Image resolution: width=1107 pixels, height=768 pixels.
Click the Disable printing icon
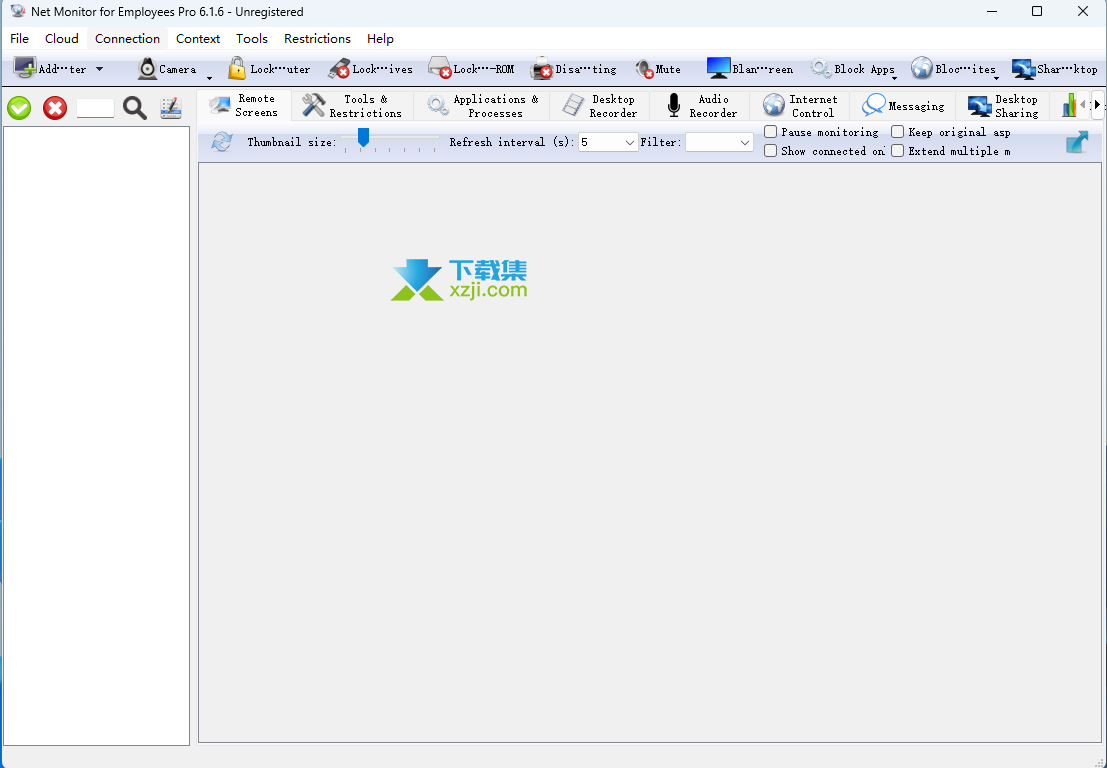(x=541, y=68)
